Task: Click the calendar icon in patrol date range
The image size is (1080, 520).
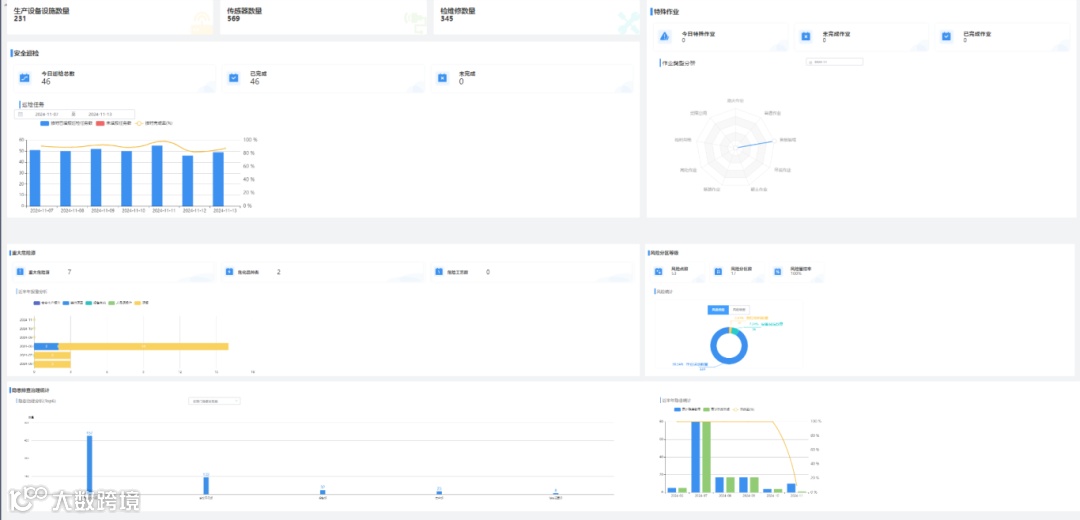Action: point(21,114)
